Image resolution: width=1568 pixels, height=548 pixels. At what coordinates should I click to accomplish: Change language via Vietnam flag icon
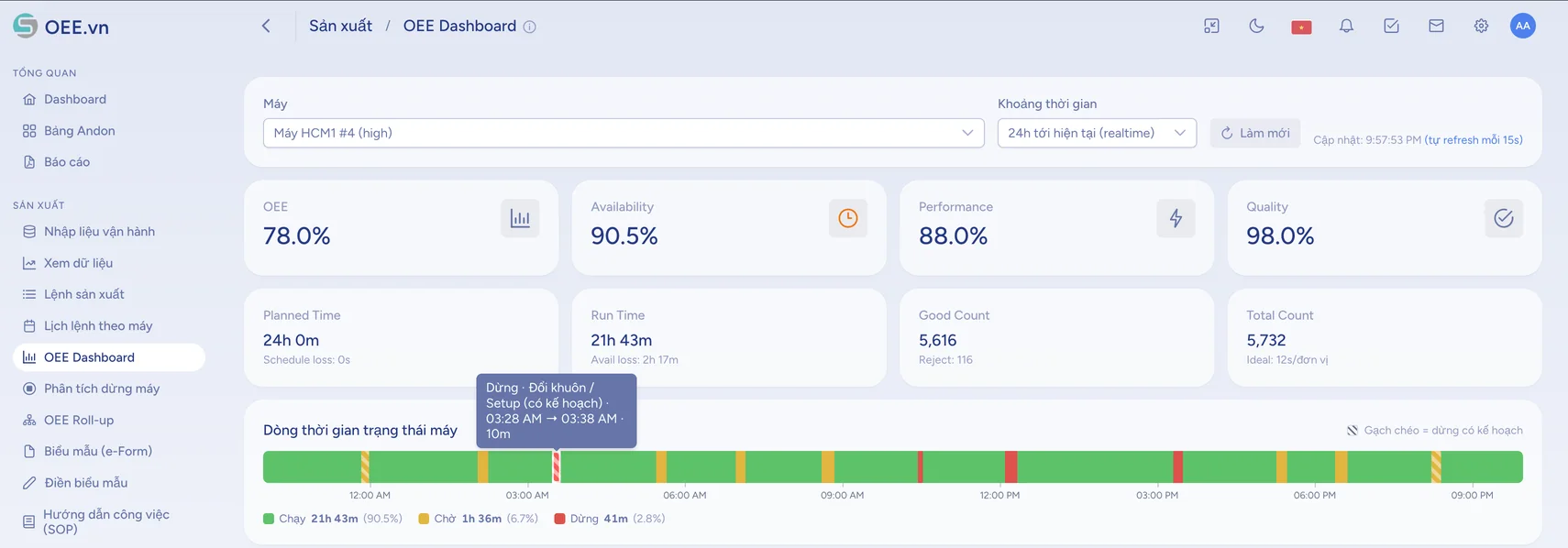[x=1301, y=27]
